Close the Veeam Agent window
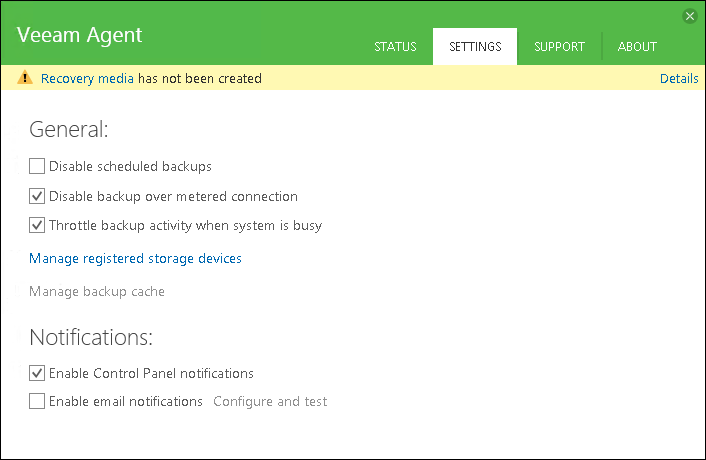 click(x=689, y=16)
